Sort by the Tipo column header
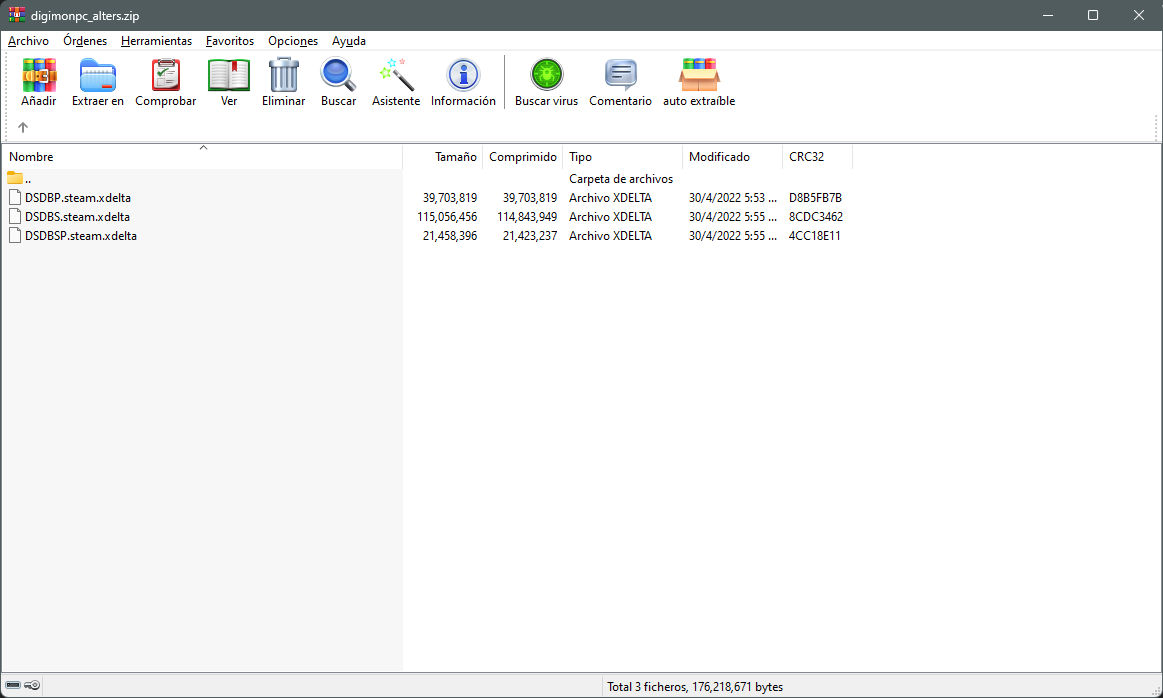Screen dimensions: 1163x698 (x=623, y=157)
